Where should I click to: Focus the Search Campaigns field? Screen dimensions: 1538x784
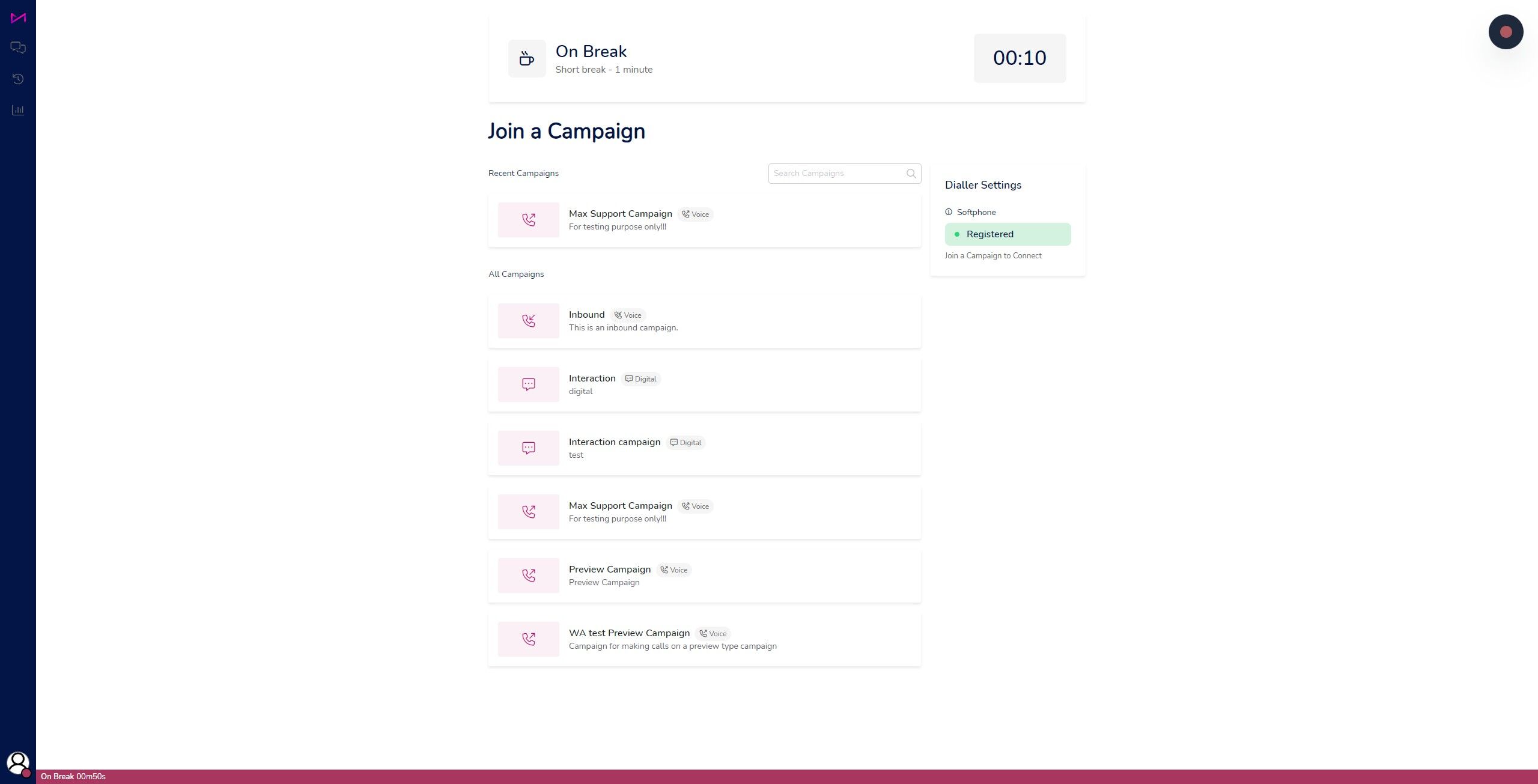(844, 174)
